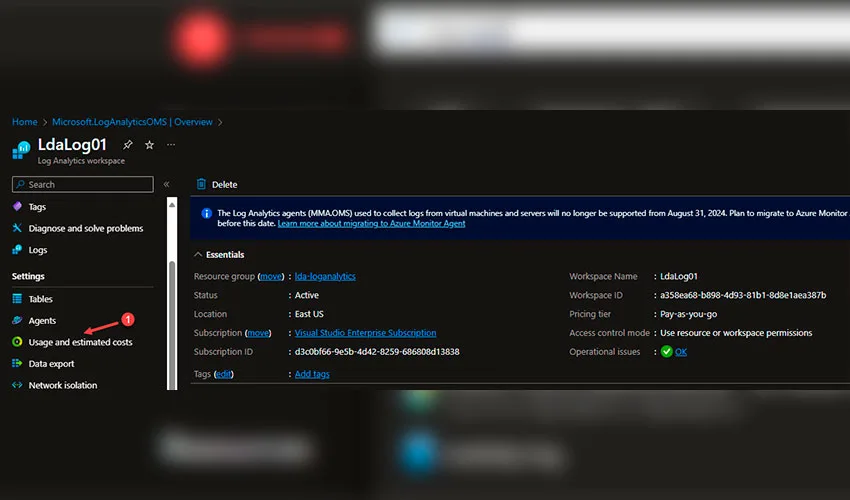The width and height of the screenshot is (850, 500).
Task: Click the Network isolation icon
Action: click(17, 385)
